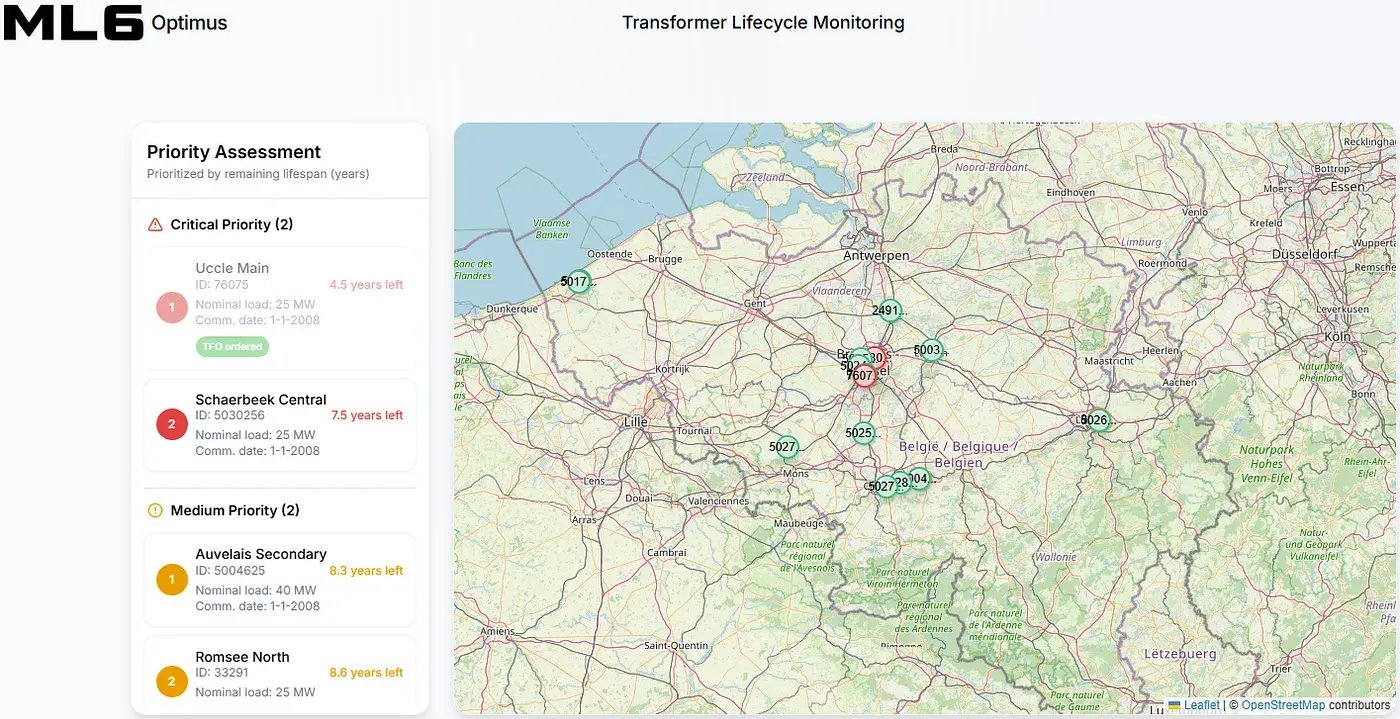Open map marker 2491 south of Antwerpen
This screenshot has width=1400, height=719.
pyautogui.click(x=888, y=311)
